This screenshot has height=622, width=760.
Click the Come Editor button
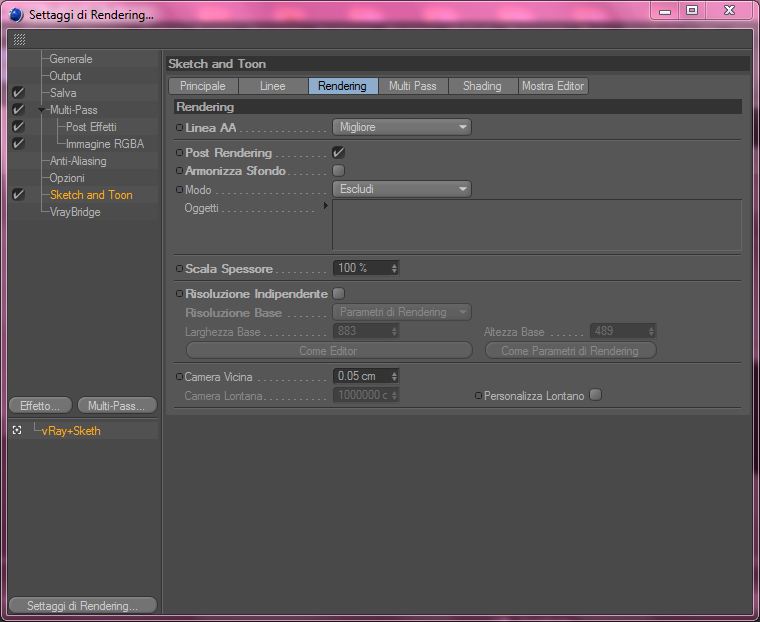329,351
